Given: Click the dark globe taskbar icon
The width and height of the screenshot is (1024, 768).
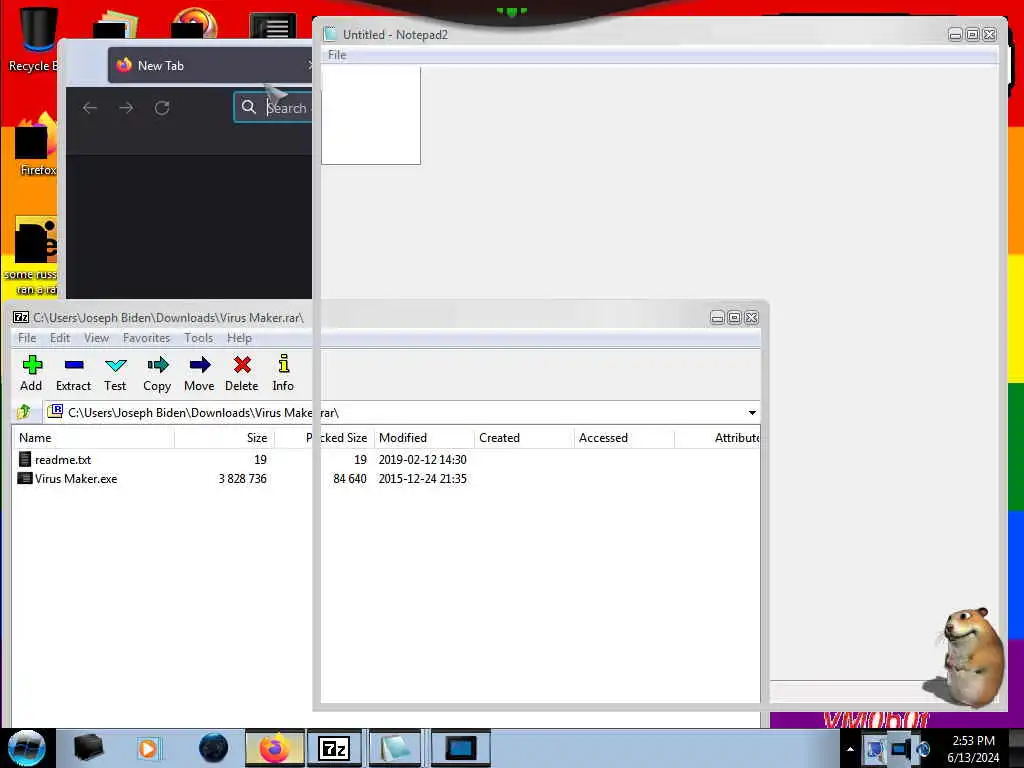Looking at the screenshot, I should tap(214, 748).
